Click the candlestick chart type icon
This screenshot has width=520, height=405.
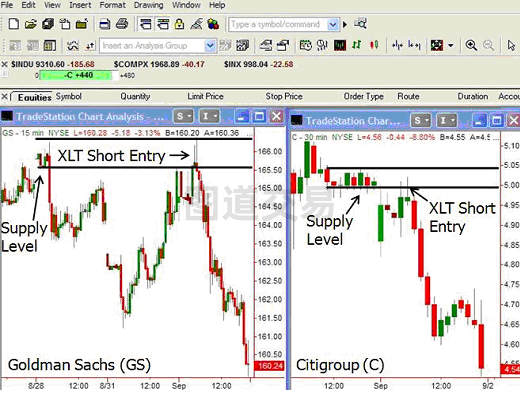click(x=374, y=45)
